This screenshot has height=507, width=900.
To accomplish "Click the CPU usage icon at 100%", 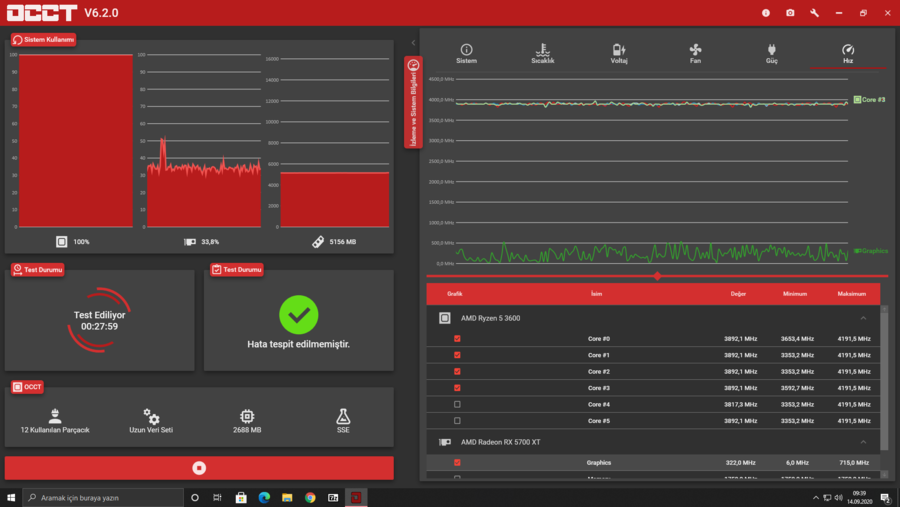I will [61, 242].
